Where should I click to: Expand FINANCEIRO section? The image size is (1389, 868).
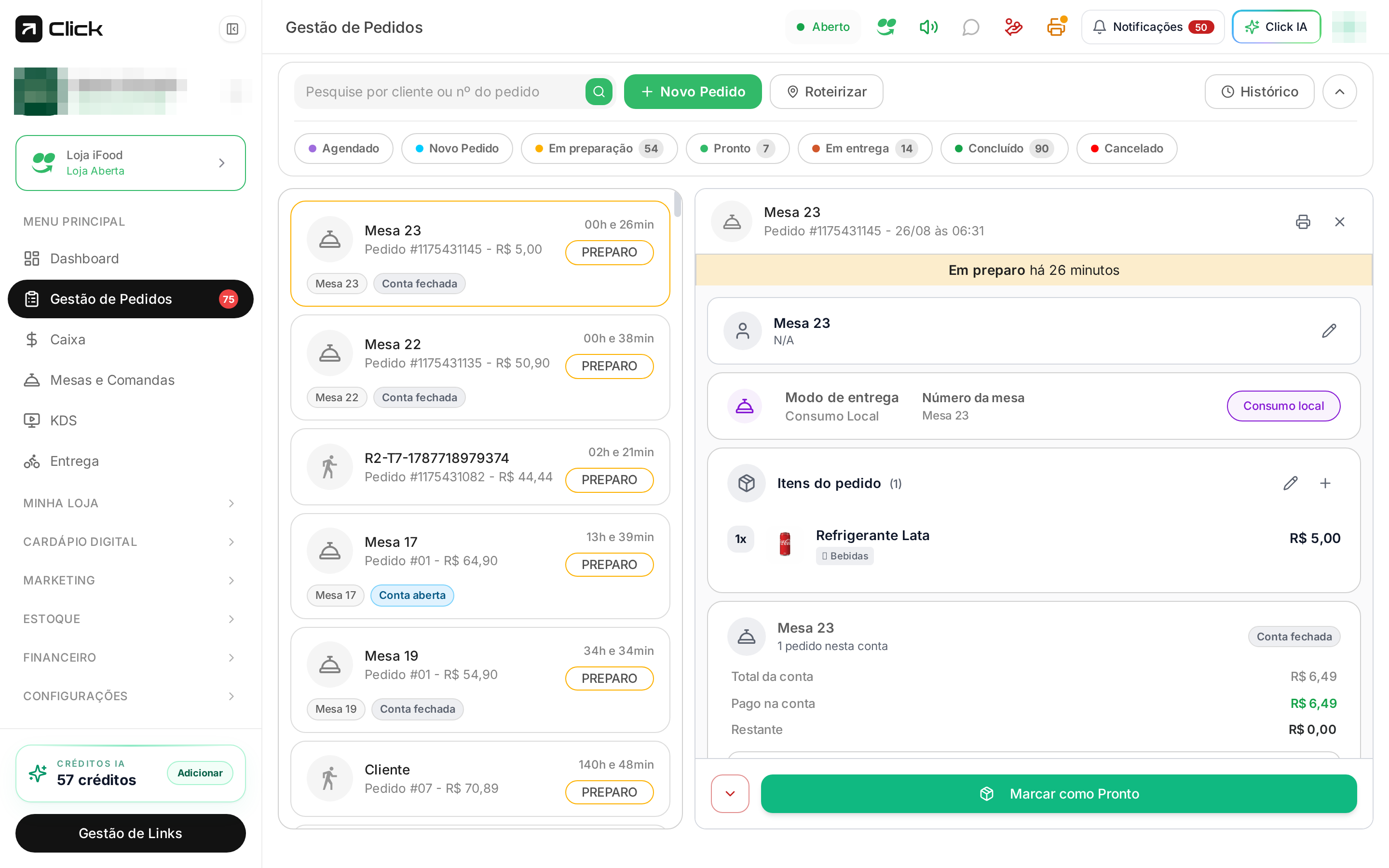point(130,657)
